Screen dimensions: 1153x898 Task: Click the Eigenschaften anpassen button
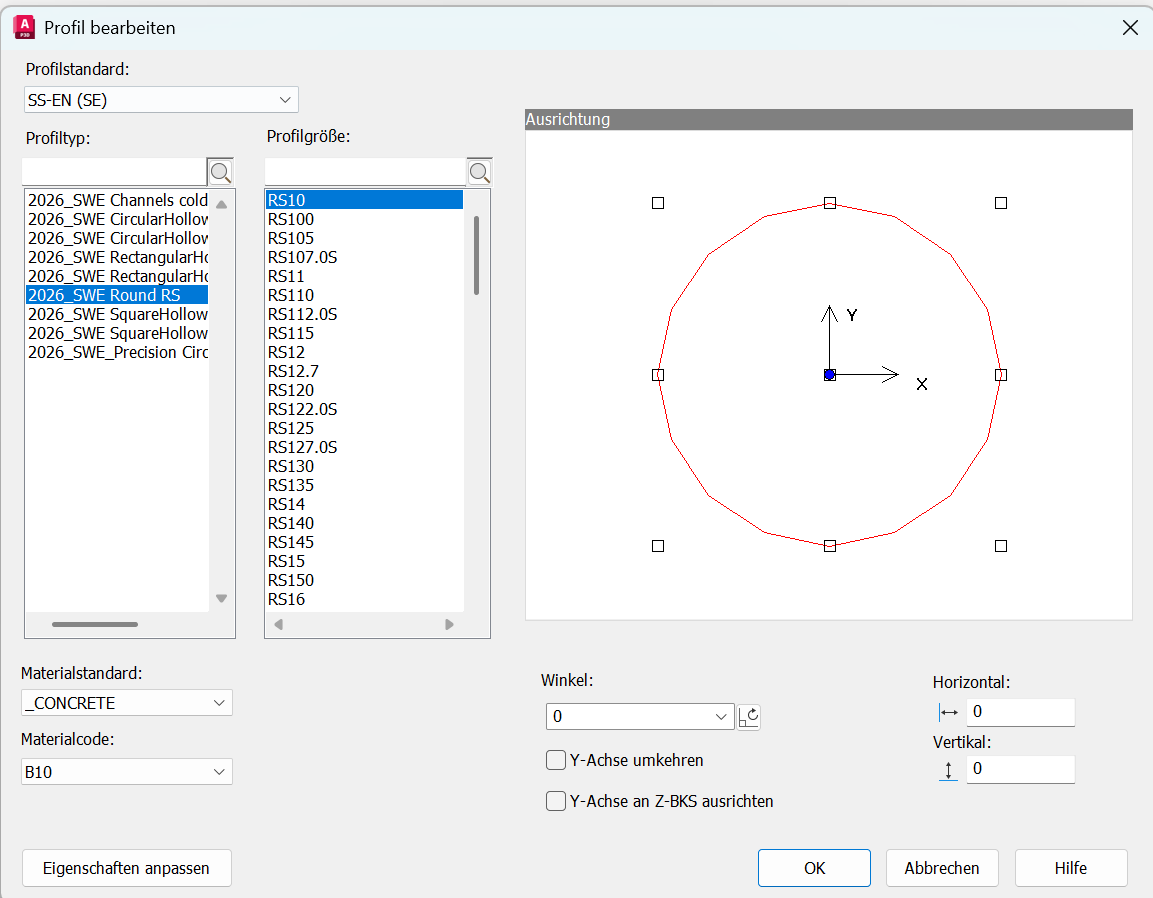127,868
